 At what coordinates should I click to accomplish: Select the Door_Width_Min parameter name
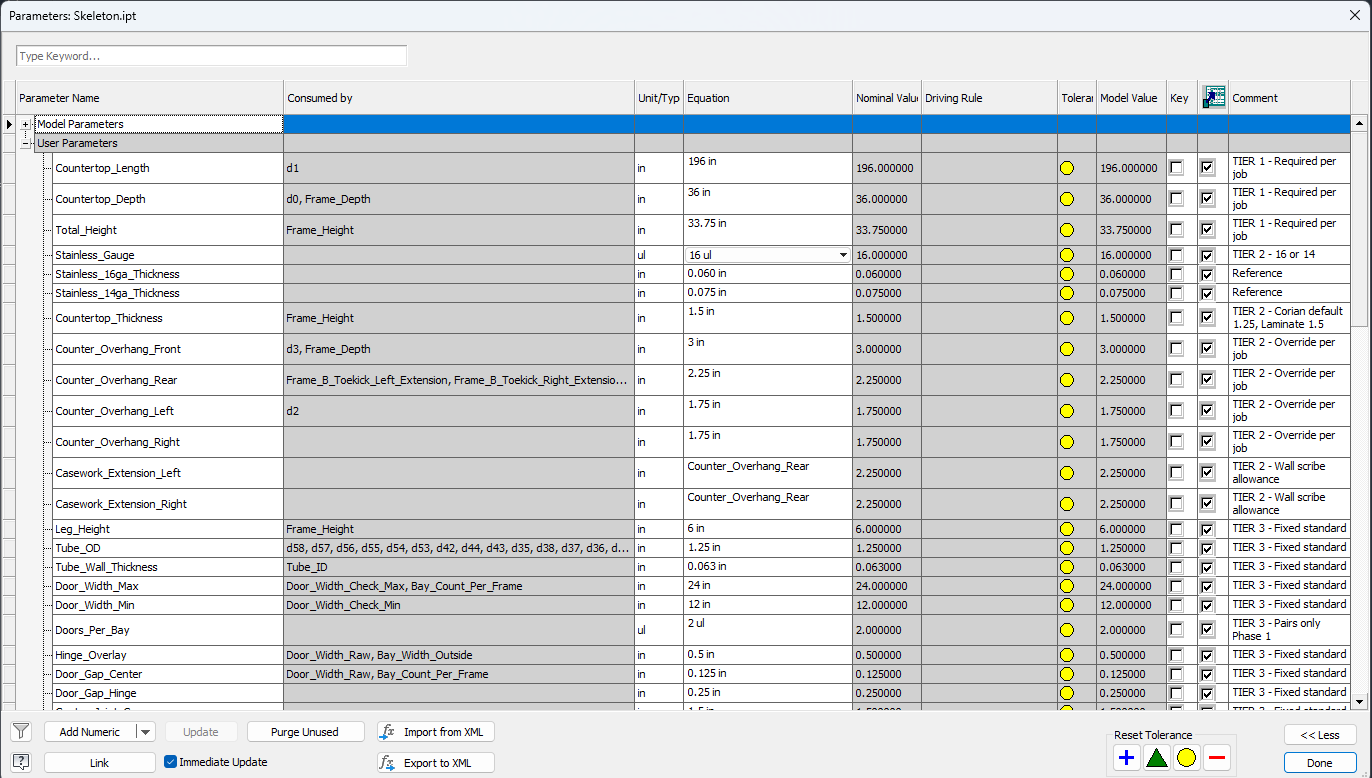tap(96, 605)
